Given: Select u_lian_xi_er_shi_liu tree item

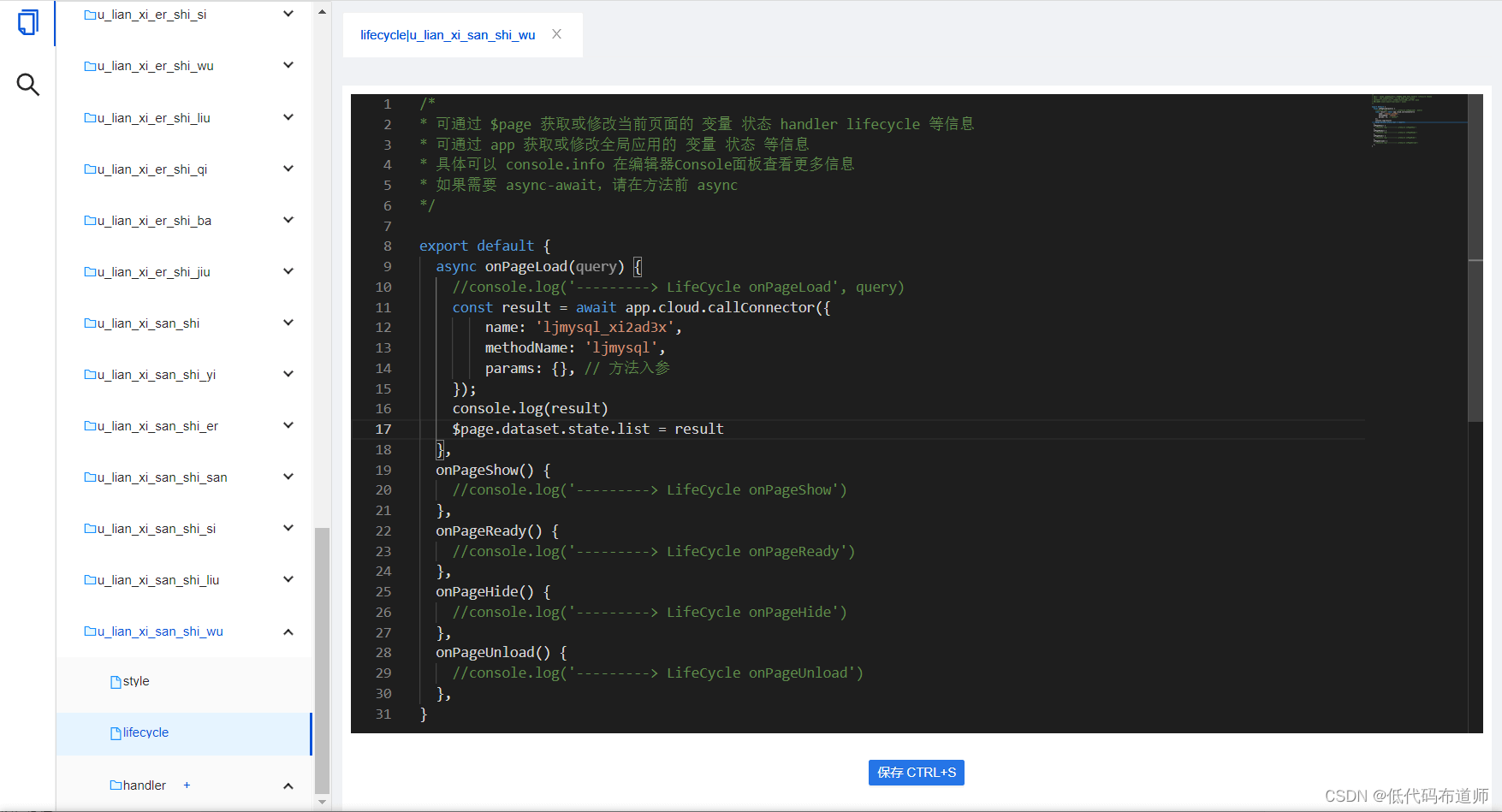Looking at the screenshot, I should pyautogui.click(x=147, y=118).
